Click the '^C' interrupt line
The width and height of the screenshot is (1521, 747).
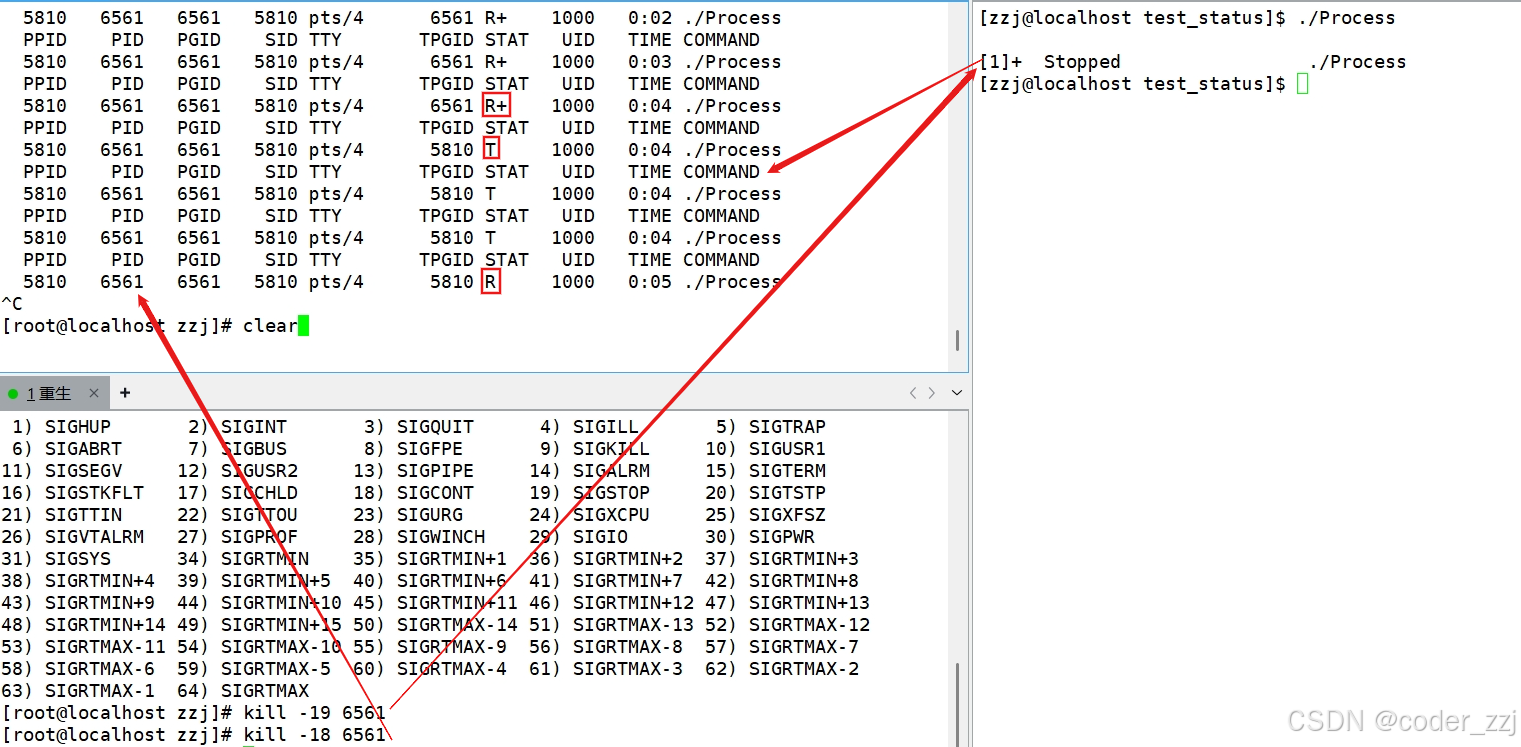(x=12, y=304)
